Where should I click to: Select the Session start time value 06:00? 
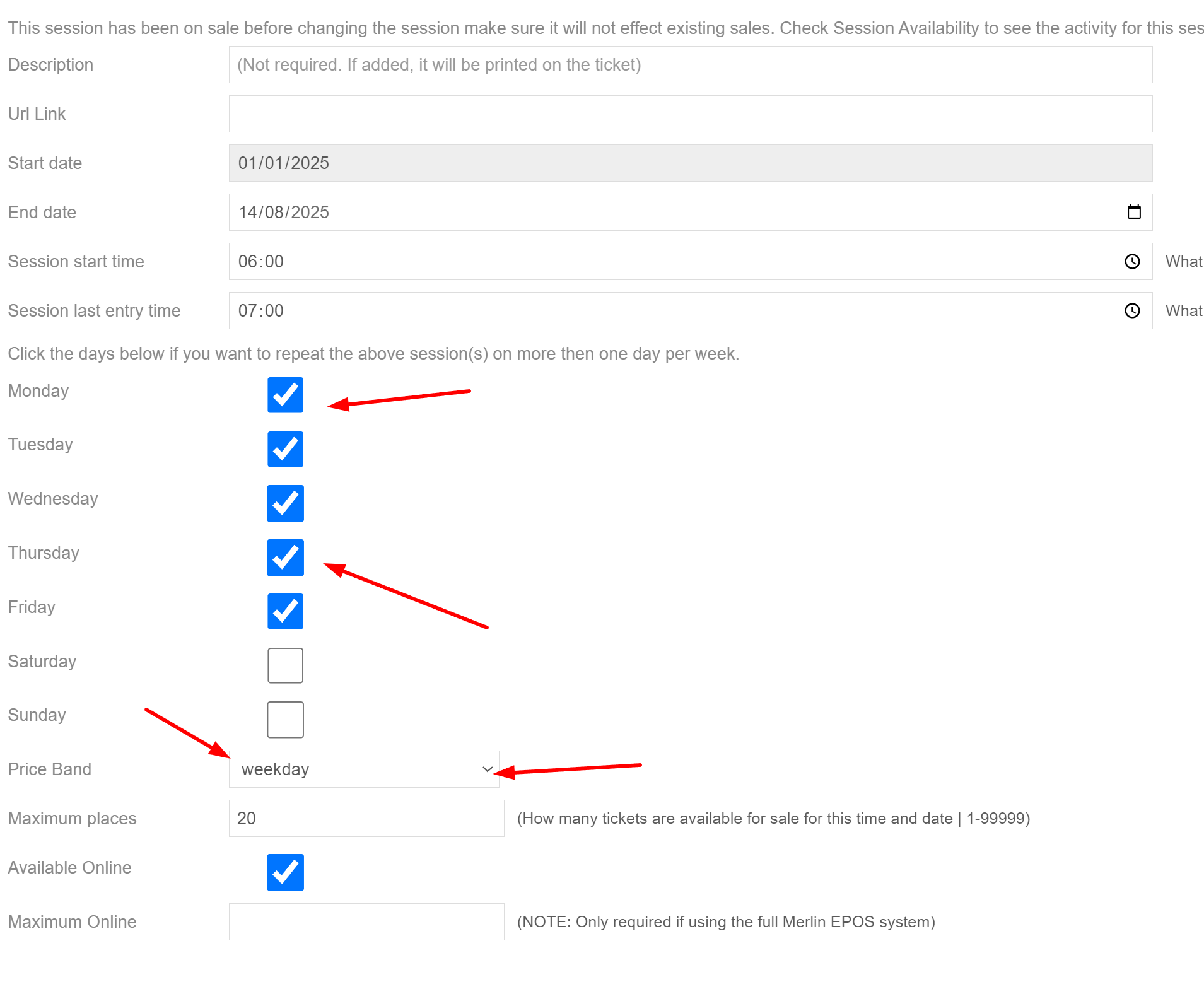[x=261, y=261]
